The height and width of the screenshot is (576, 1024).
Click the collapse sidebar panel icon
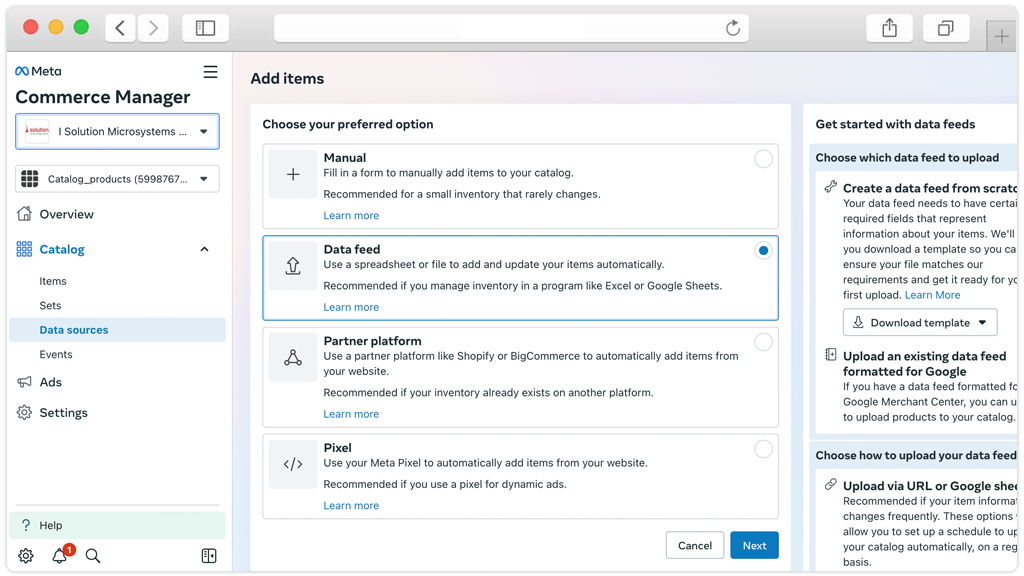(208, 556)
